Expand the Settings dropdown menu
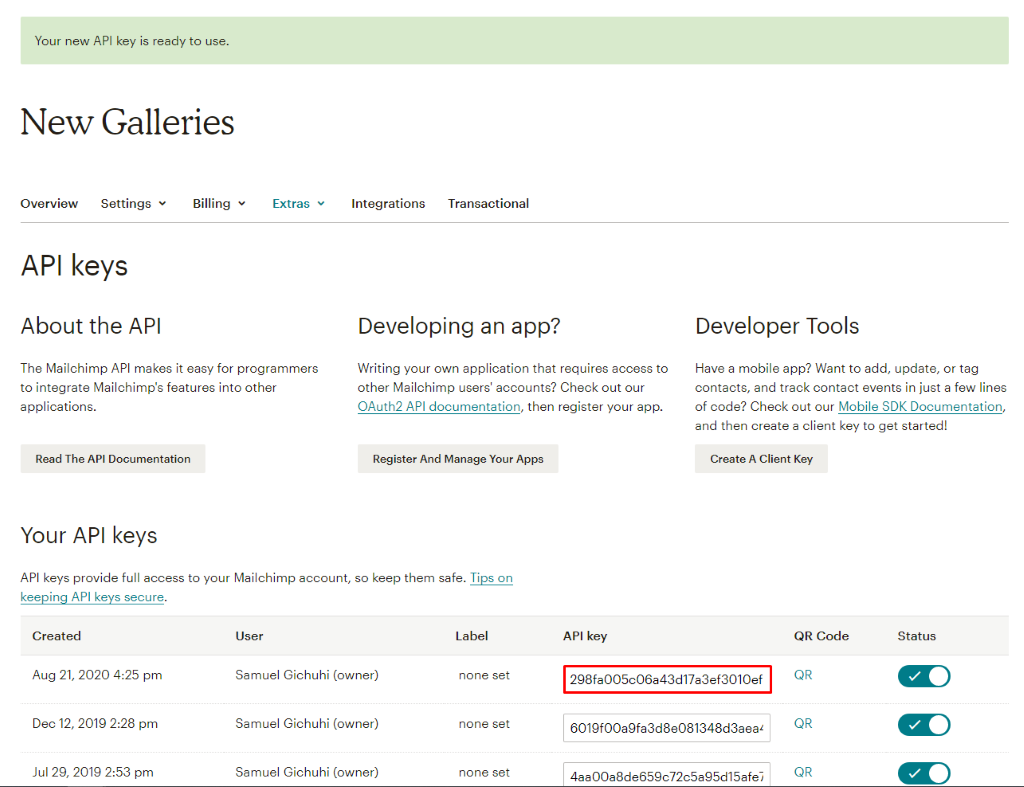 (x=133, y=203)
